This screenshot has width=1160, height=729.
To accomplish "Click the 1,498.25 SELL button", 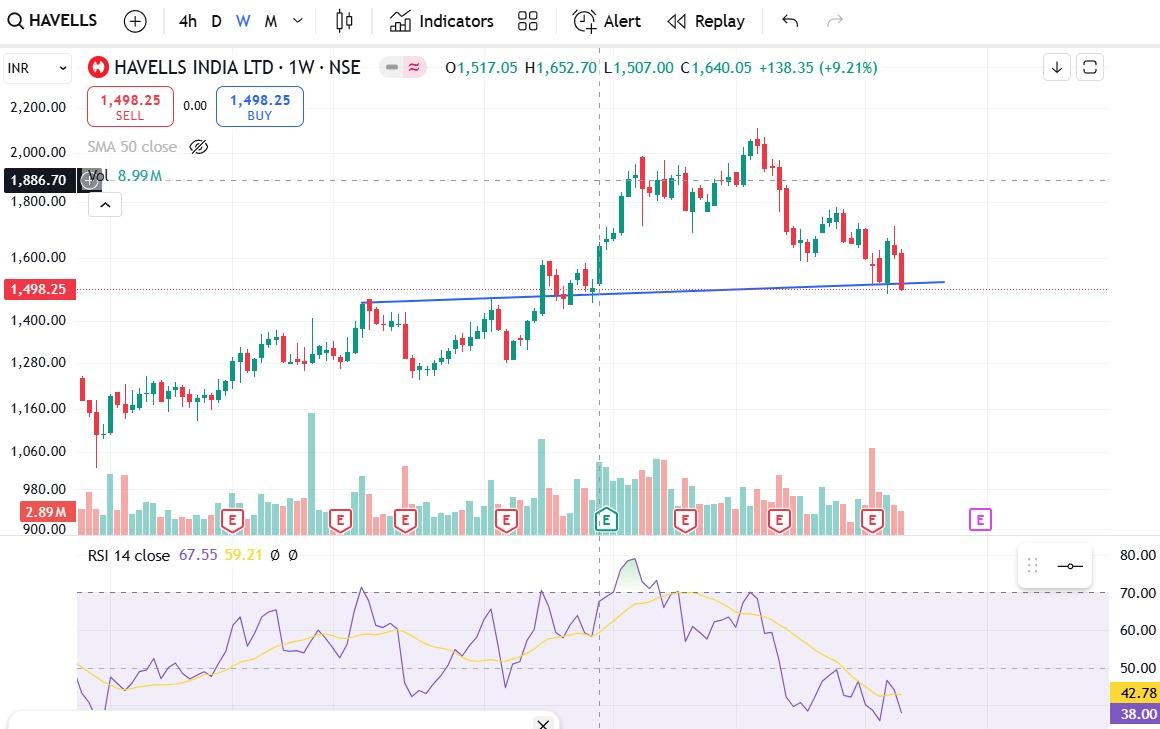I will [x=130, y=107].
